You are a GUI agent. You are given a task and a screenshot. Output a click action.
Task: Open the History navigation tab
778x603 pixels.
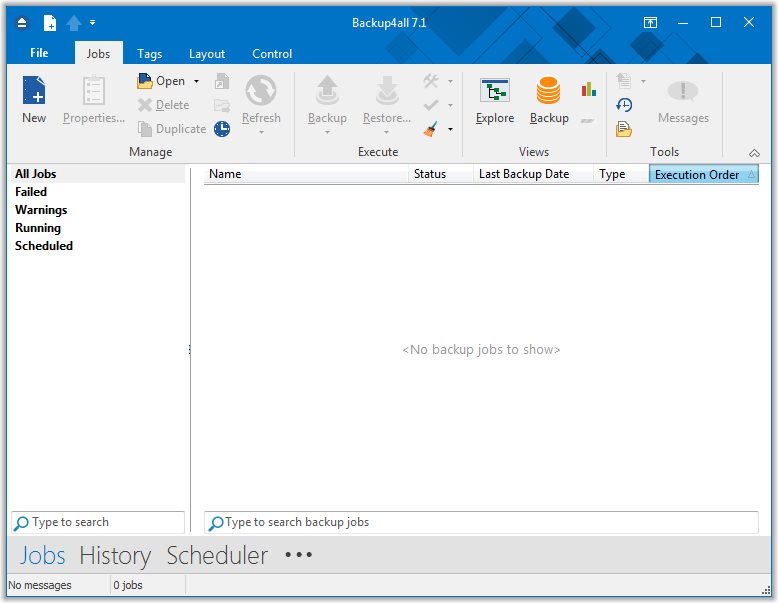pos(115,555)
